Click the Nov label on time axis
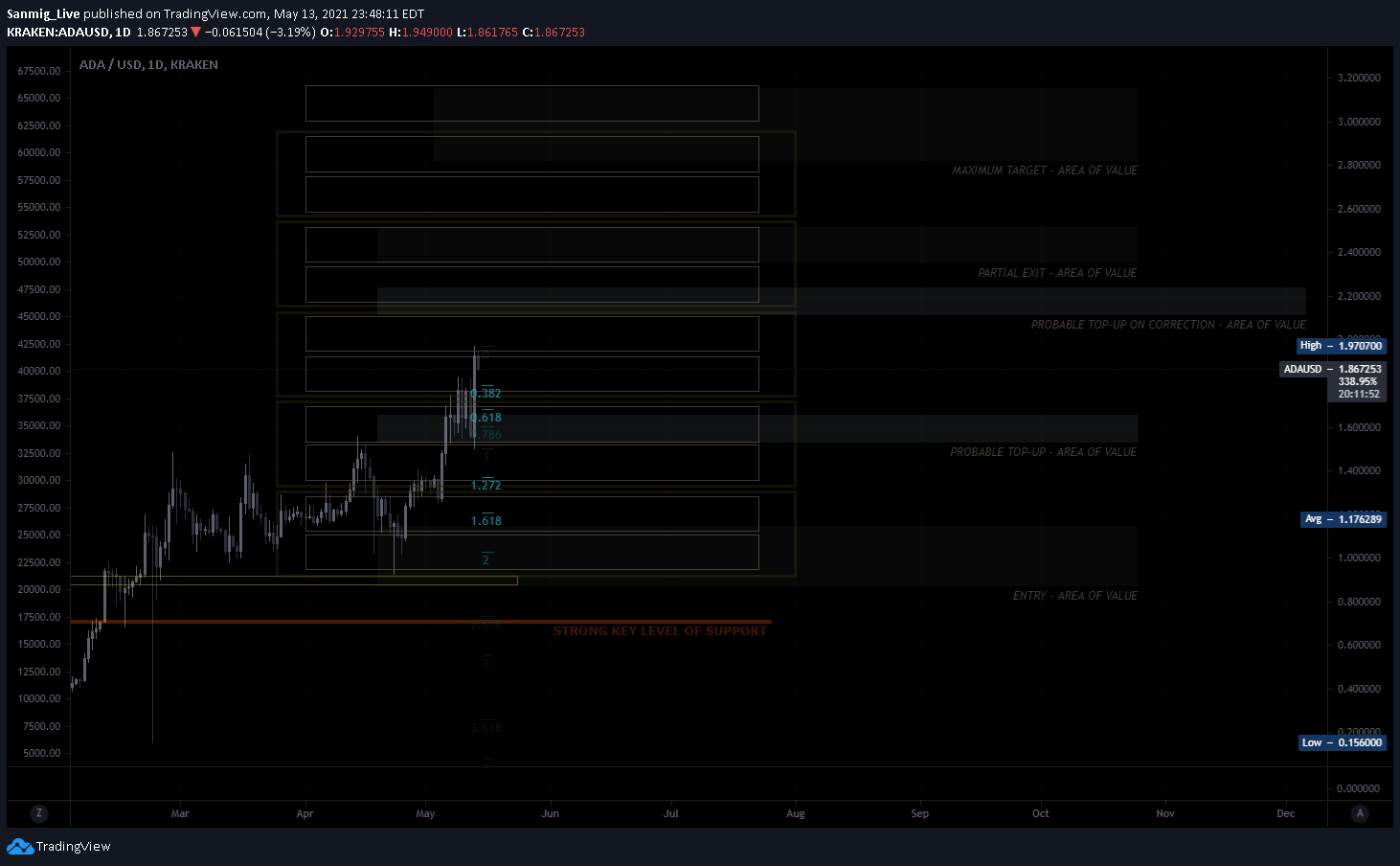 pos(1165,813)
